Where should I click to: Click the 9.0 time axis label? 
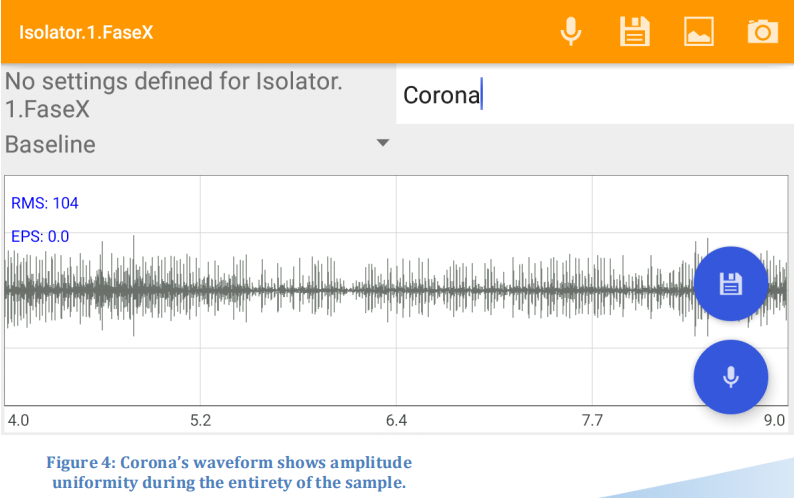pyautogui.click(x=774, y=420)
